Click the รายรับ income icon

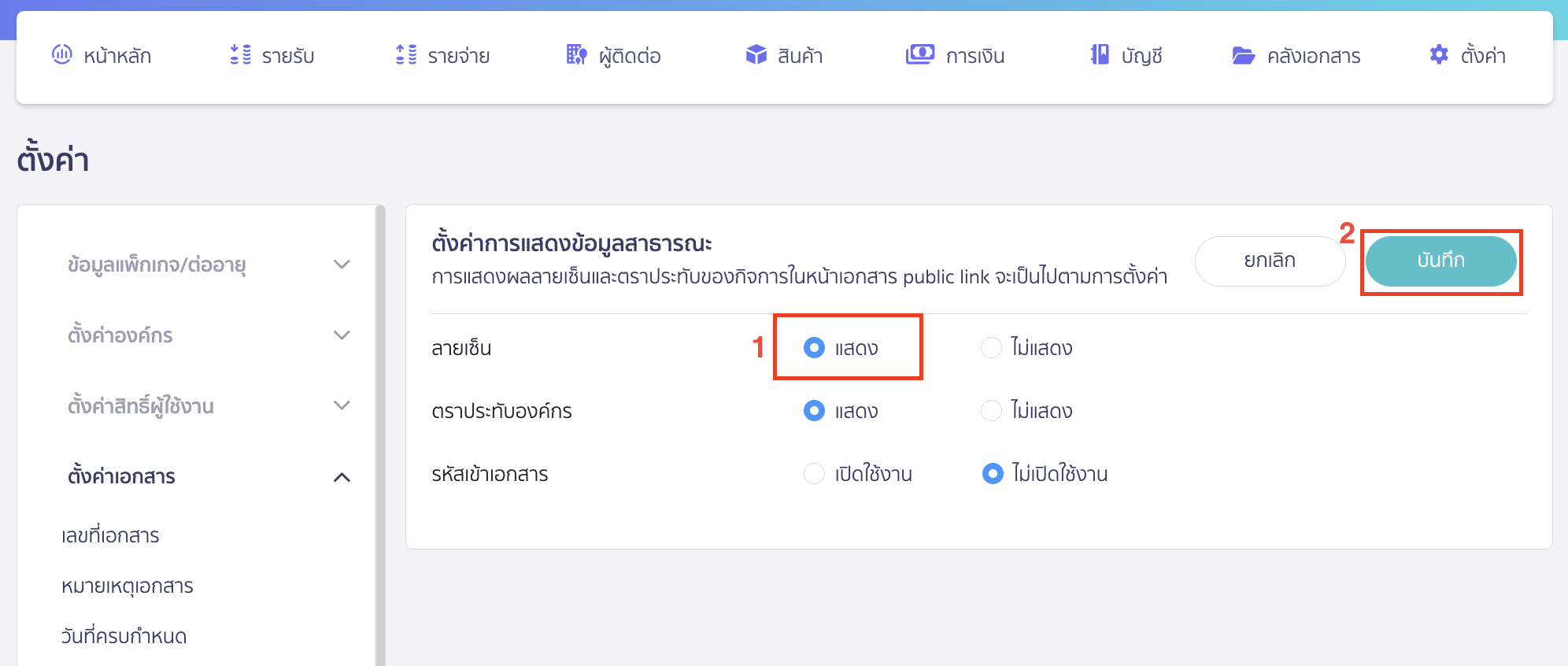241,54
